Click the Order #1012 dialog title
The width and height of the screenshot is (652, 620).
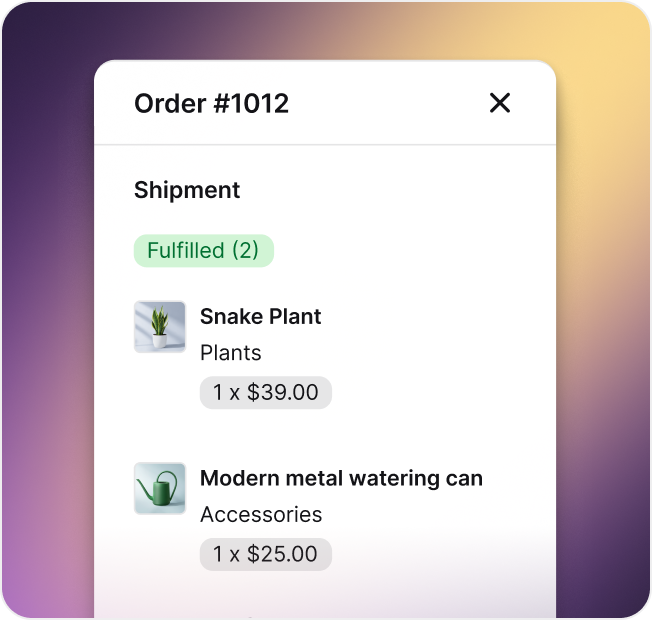tap(211, 103)
